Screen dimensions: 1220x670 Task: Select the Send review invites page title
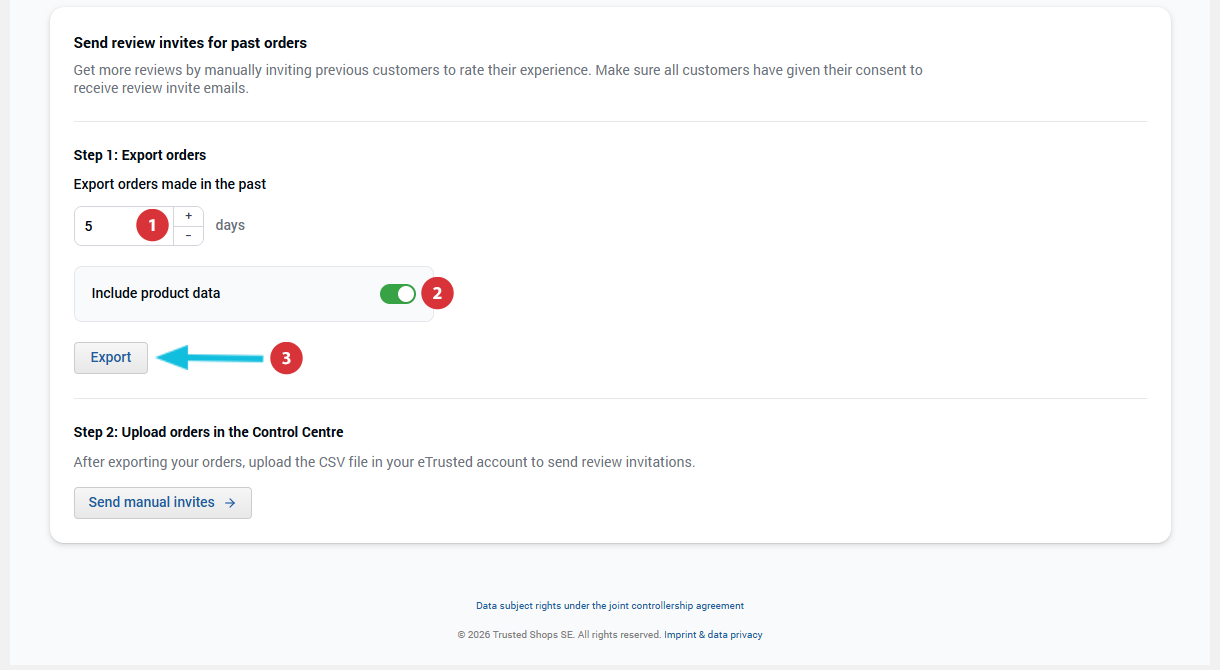click(x=189, y=42)
